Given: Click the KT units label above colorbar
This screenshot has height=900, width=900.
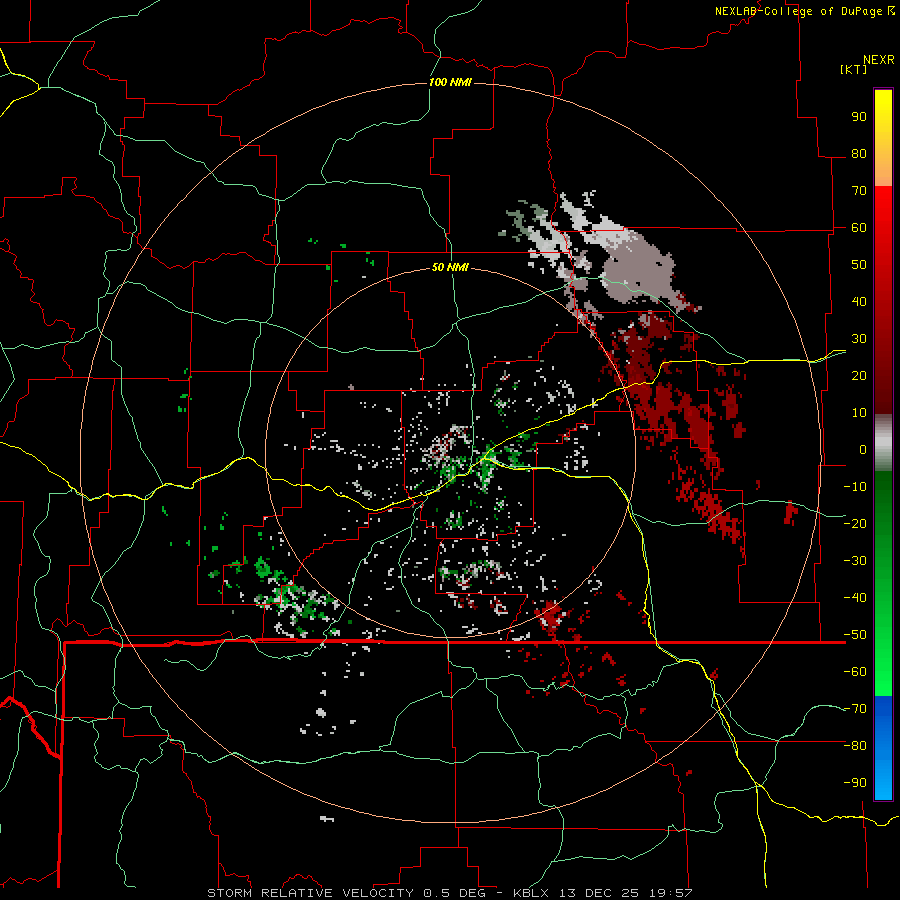Looking at the screenshot, I should point(854,69).
